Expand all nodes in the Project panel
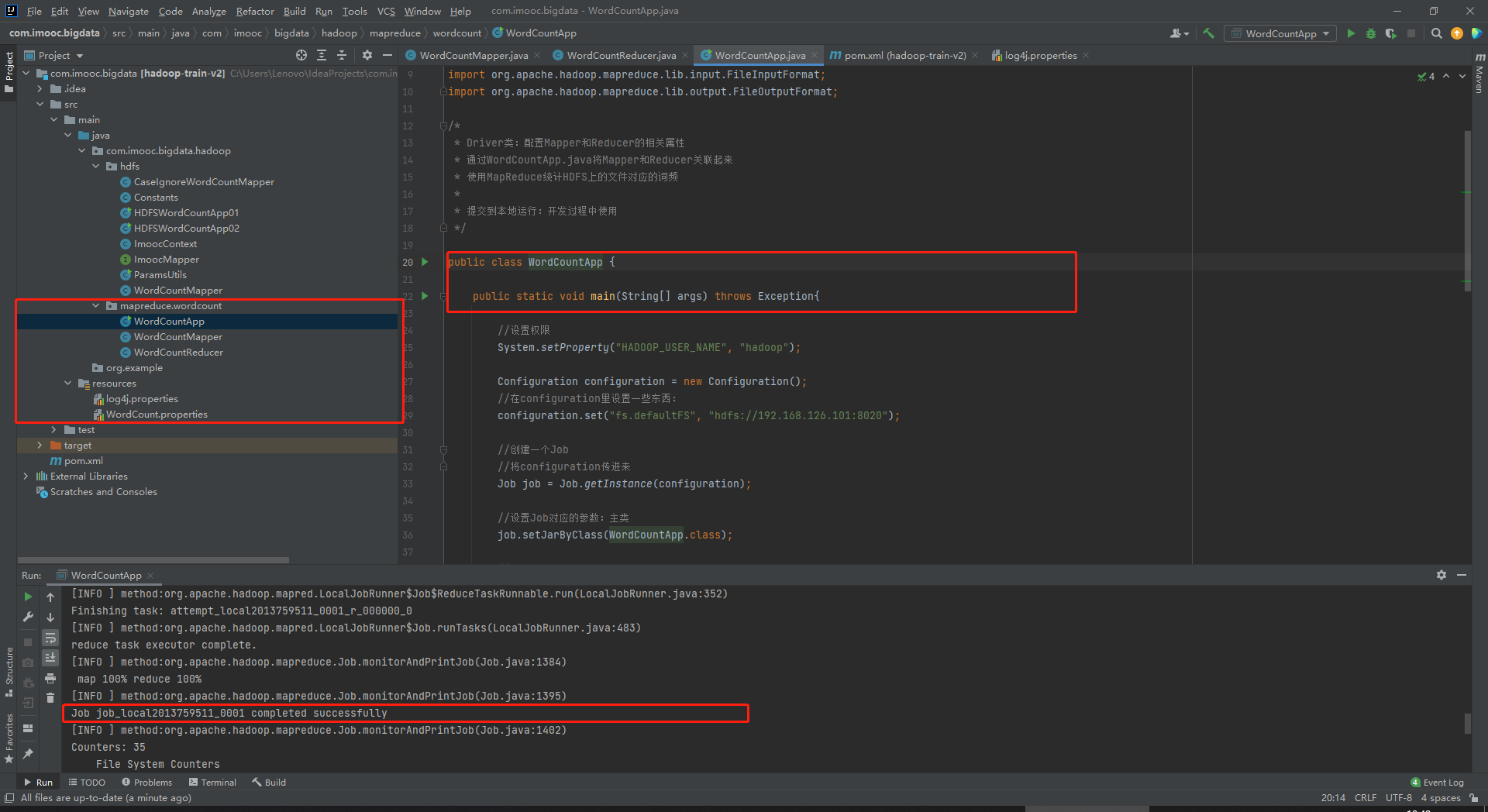Viewport: 1488px width, 812px height. 322,55
